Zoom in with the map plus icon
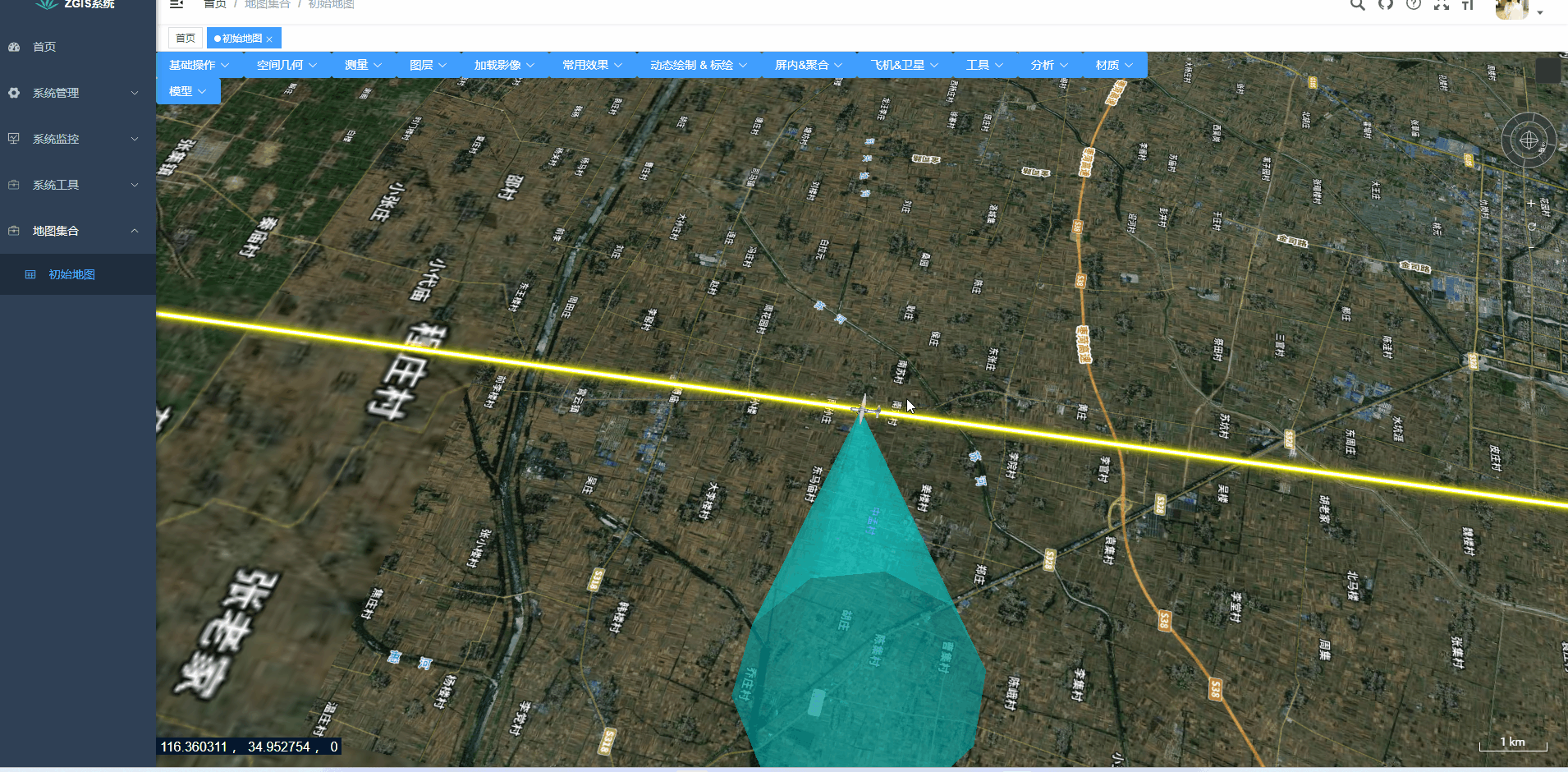The height and width of the screenshot is (772, 1568). click(x=1531, y=203)
